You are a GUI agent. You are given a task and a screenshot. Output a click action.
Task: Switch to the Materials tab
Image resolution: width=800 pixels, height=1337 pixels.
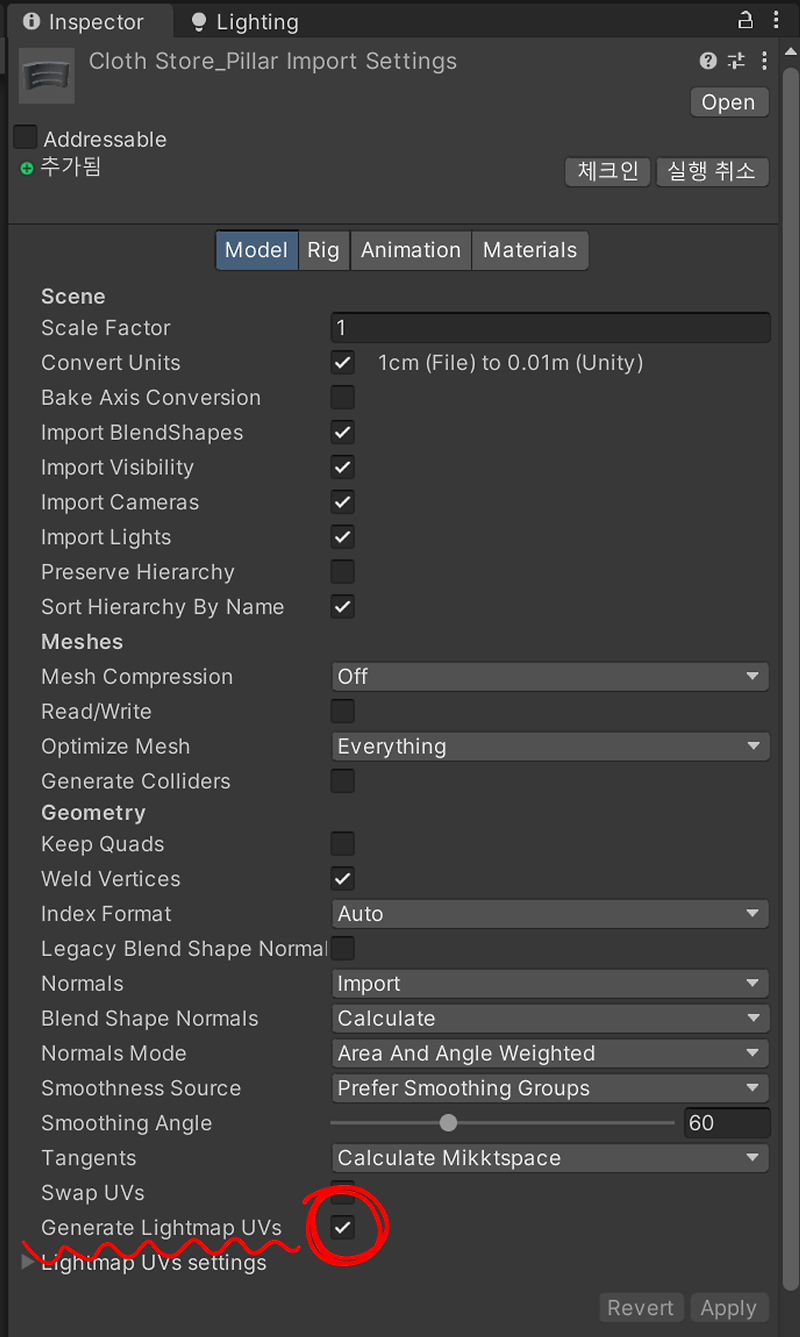pyautogui.click(x=530, y=250)
